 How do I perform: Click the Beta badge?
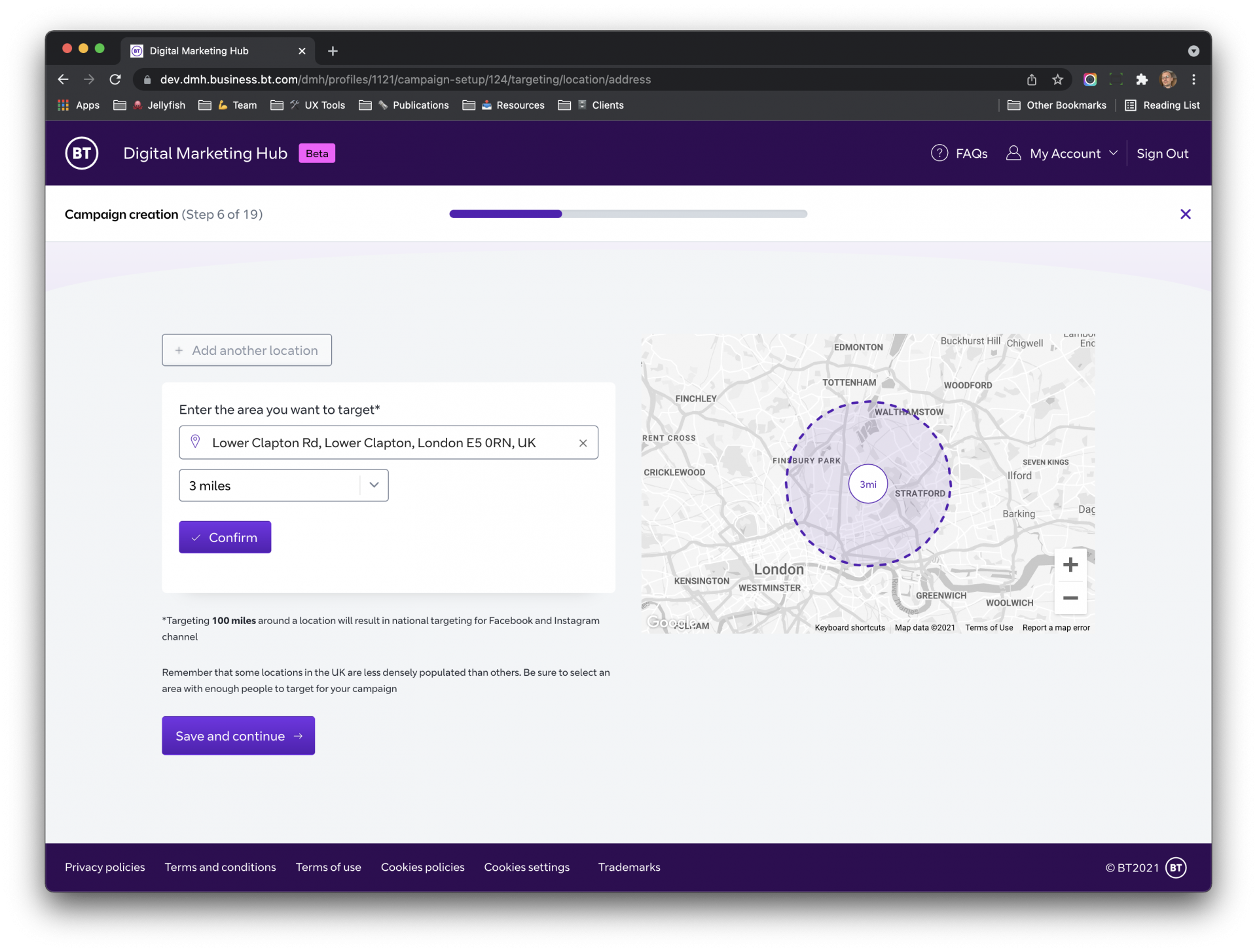[317, 153]
